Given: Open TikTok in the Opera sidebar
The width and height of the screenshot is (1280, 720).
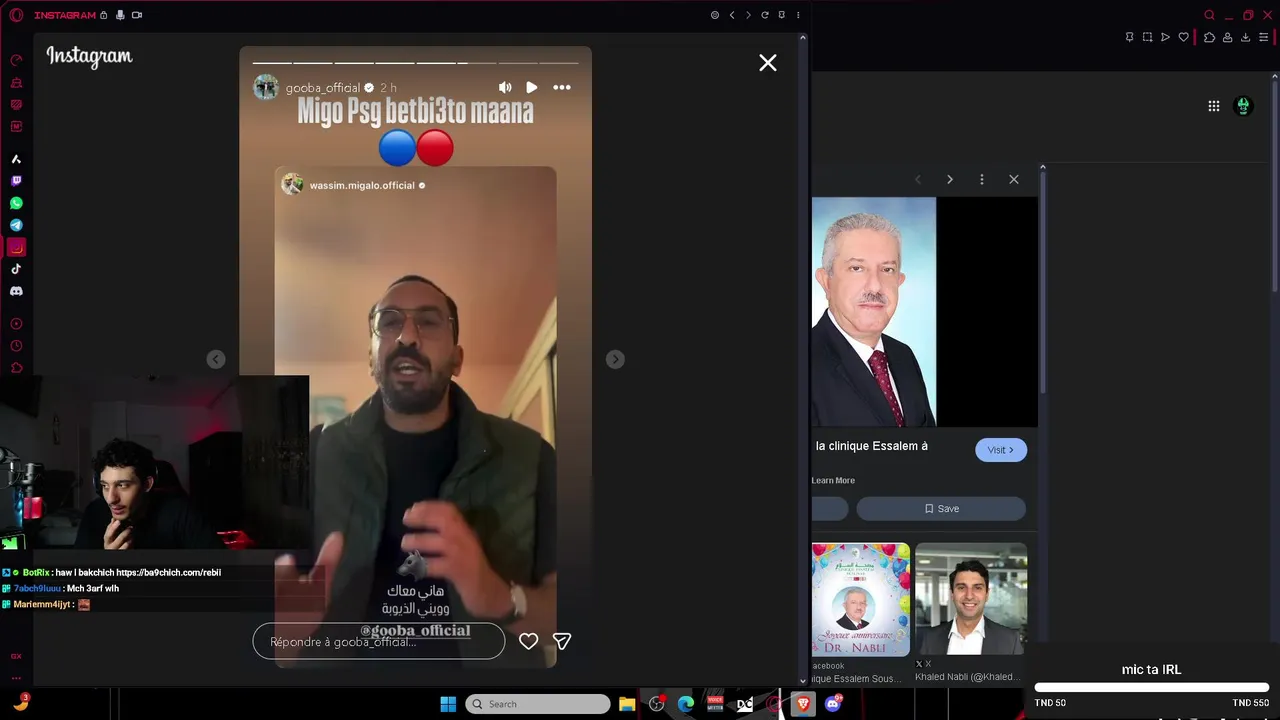Looking at the screenshot, I should [x=16, y=269].
